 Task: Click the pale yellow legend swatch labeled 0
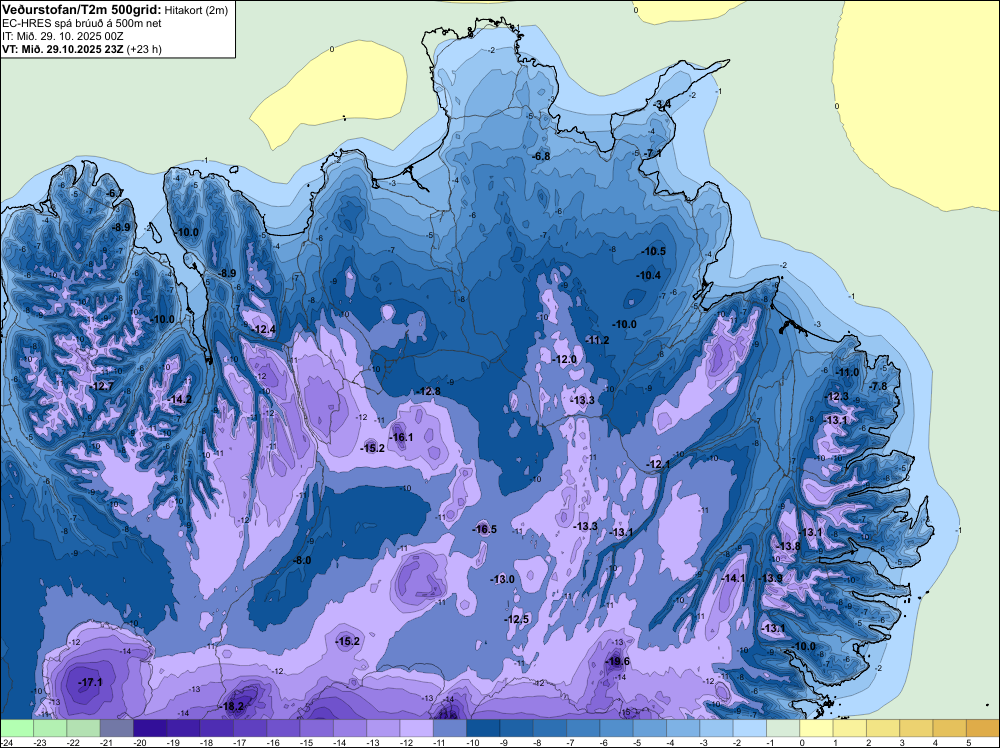point(816,728)
